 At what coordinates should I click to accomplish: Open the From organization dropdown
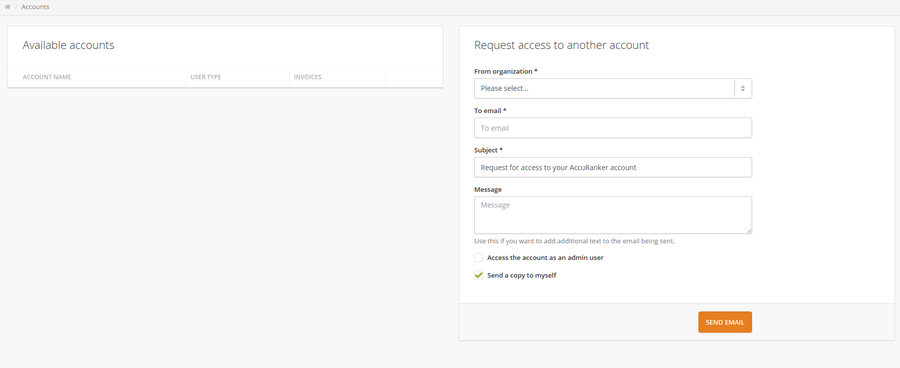(x=612, y=88)
